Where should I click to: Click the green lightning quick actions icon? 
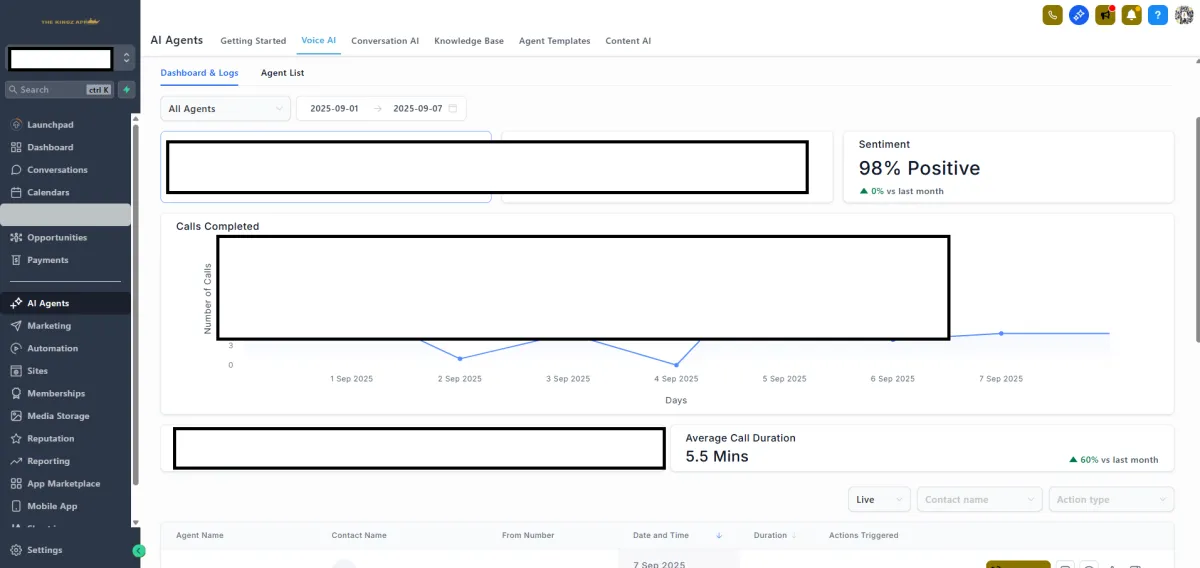[x=126, y=90]
